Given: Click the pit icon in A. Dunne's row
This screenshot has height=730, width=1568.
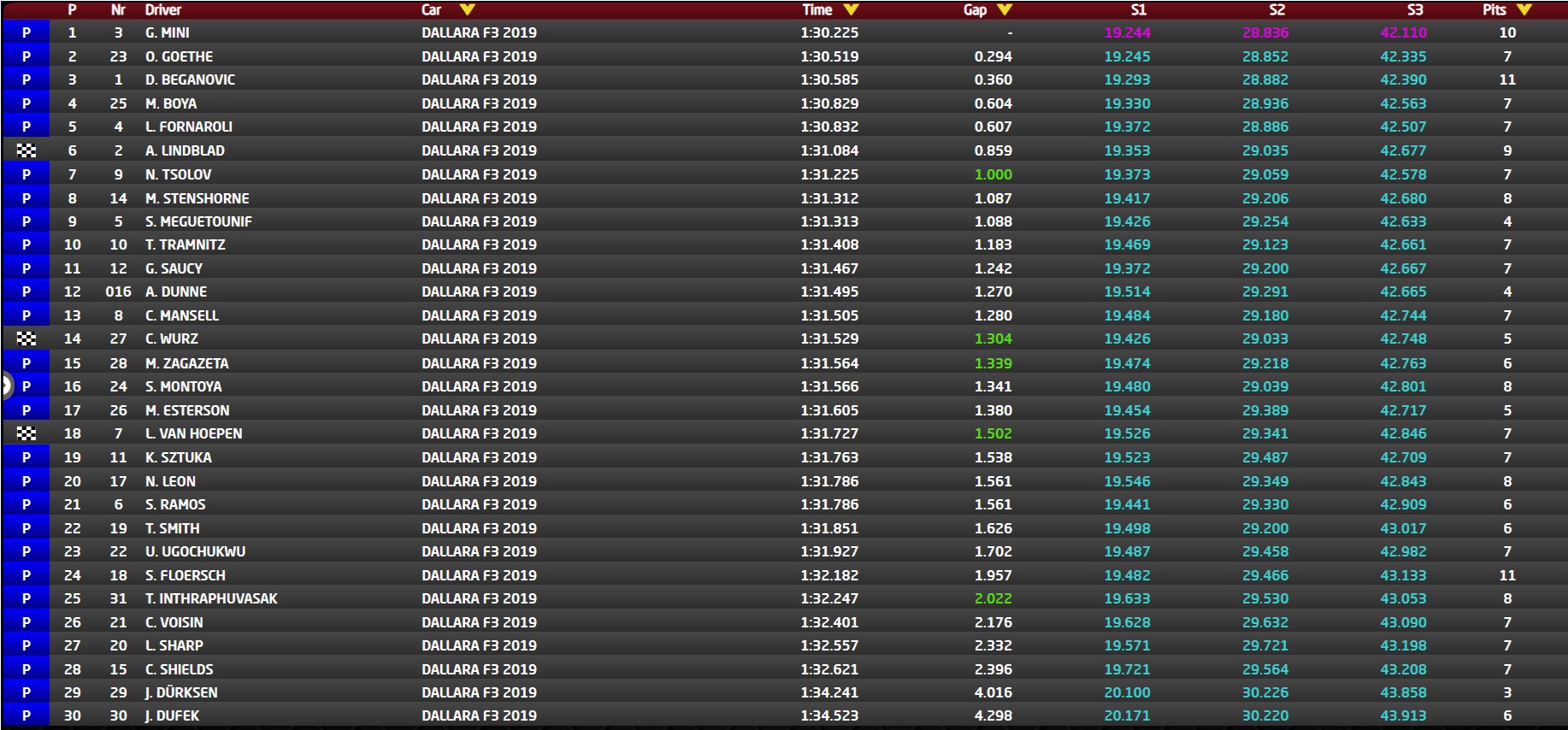Looking at the screenshot, I should [x=27, y=291].
